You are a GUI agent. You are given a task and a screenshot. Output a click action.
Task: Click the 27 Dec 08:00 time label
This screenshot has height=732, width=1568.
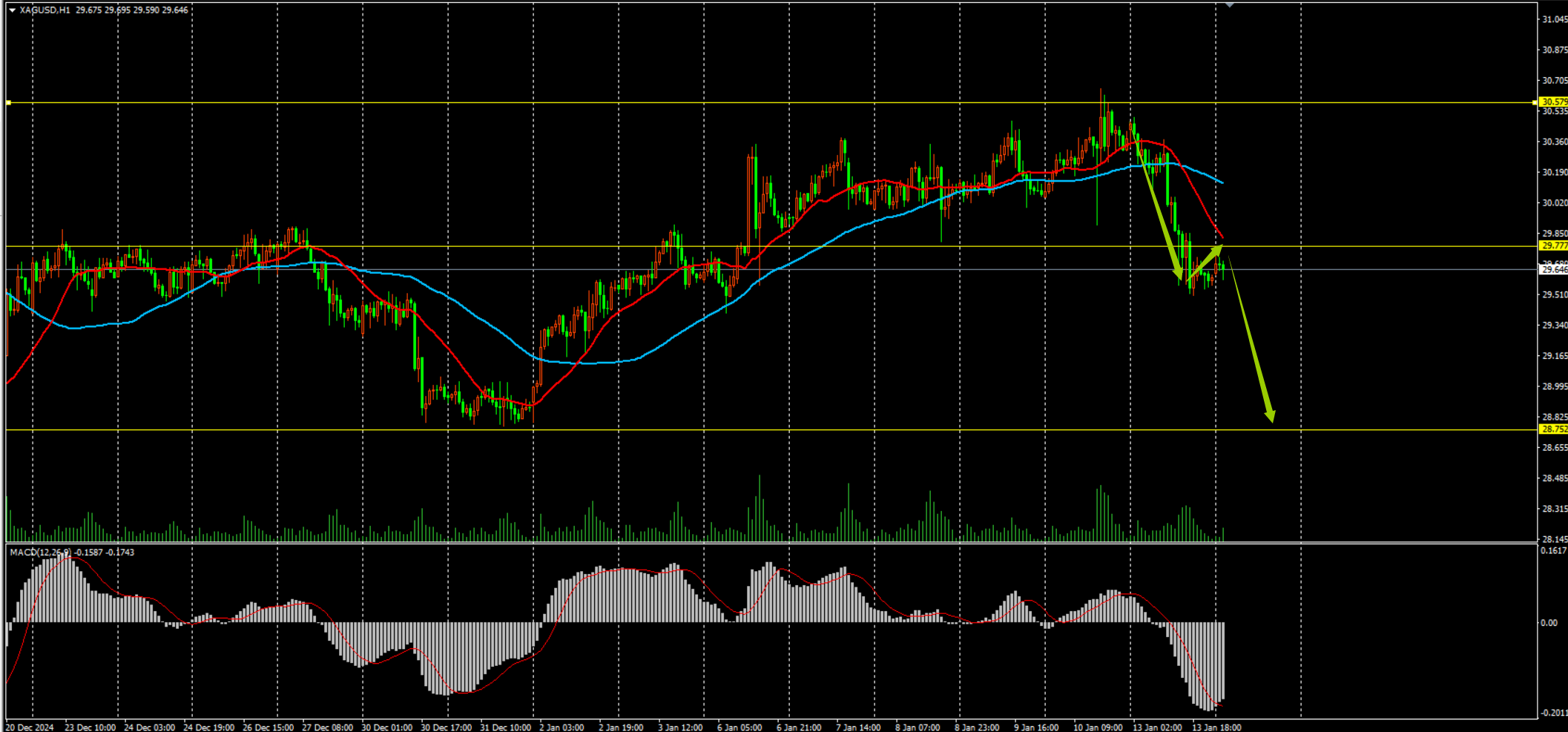[327, 728]
